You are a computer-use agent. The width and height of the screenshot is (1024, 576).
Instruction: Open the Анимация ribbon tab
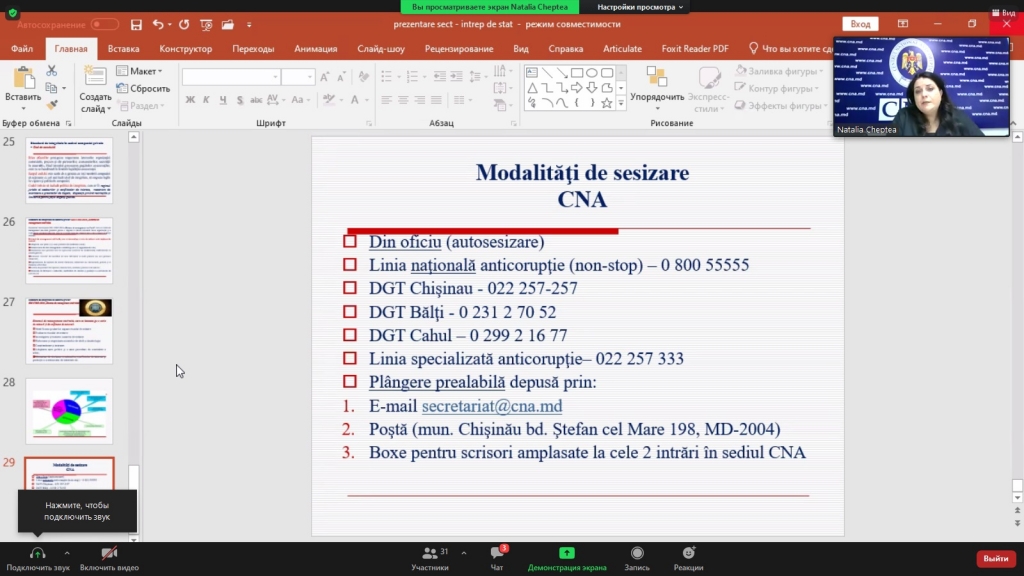tap(315, 48)
